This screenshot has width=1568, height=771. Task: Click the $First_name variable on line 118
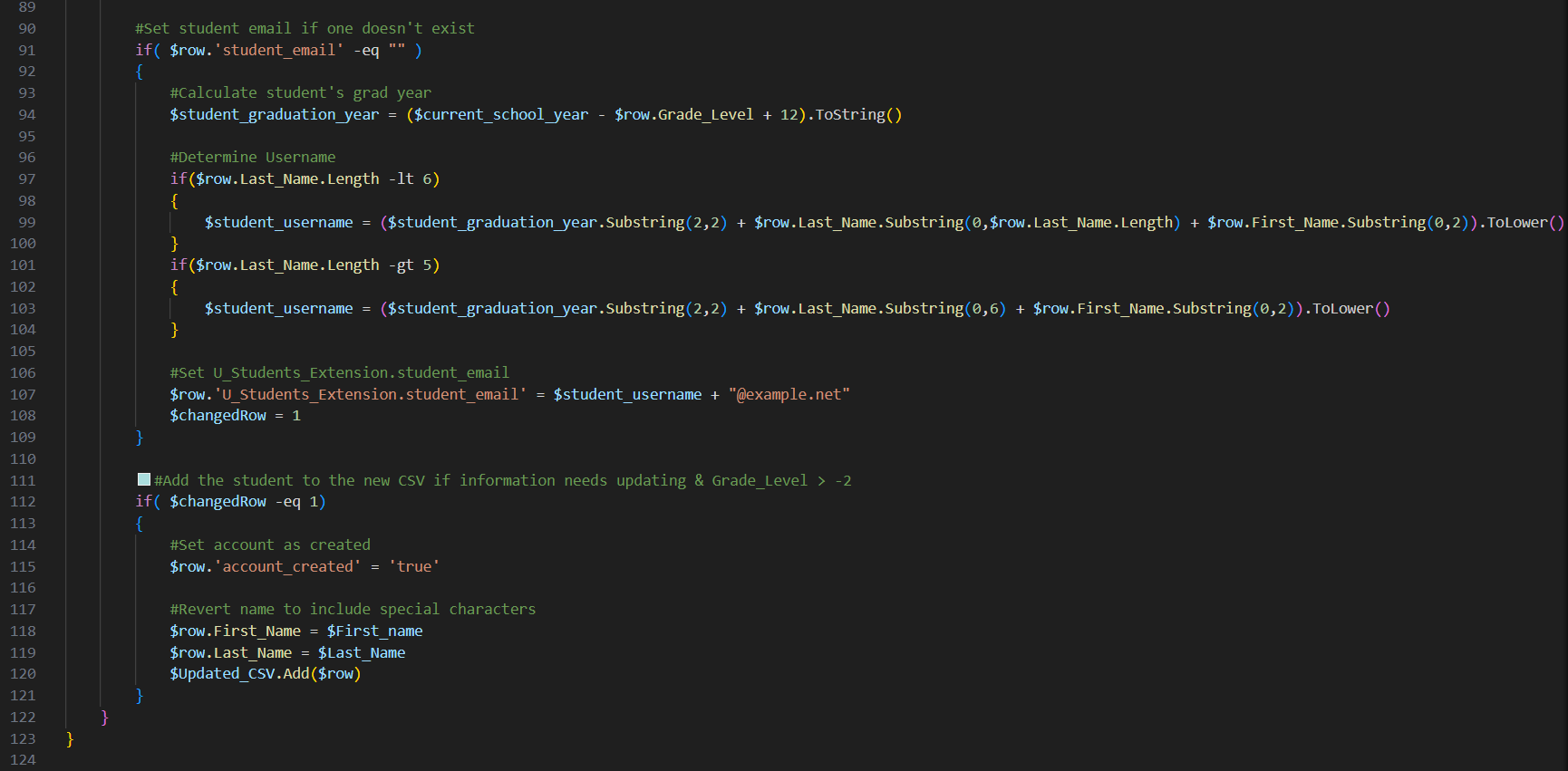pos(374,631)
